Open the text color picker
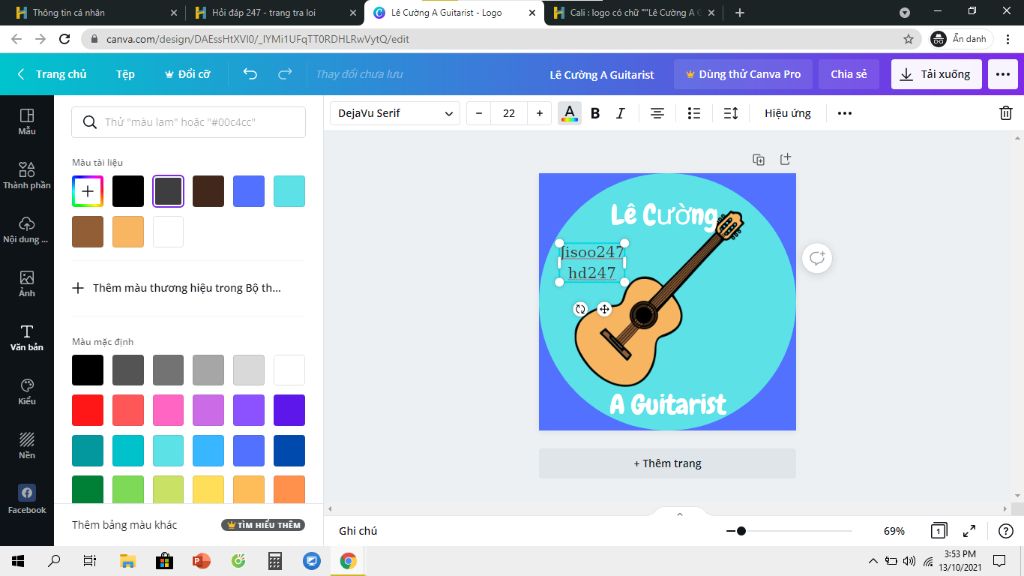The width and height of the screenshot is (1024, 576). (x=569, y=113)
